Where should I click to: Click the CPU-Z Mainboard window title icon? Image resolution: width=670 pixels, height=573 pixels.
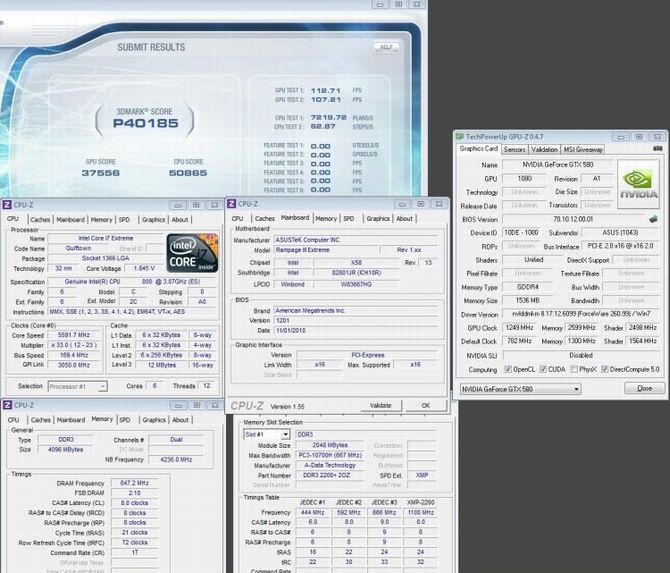(x=232, y=204)
